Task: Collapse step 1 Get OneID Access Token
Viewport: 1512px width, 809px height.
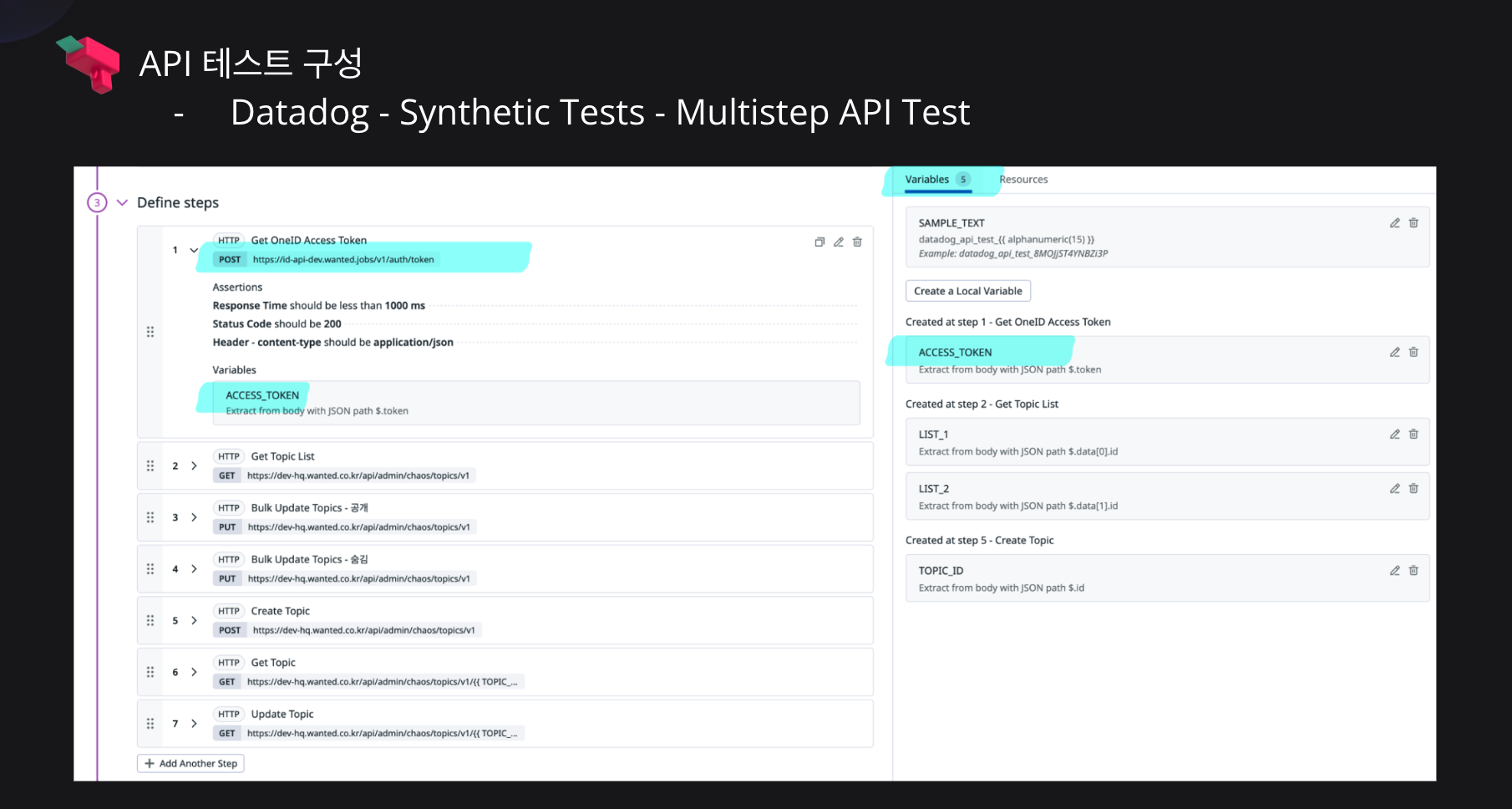Action: [194, 250]
